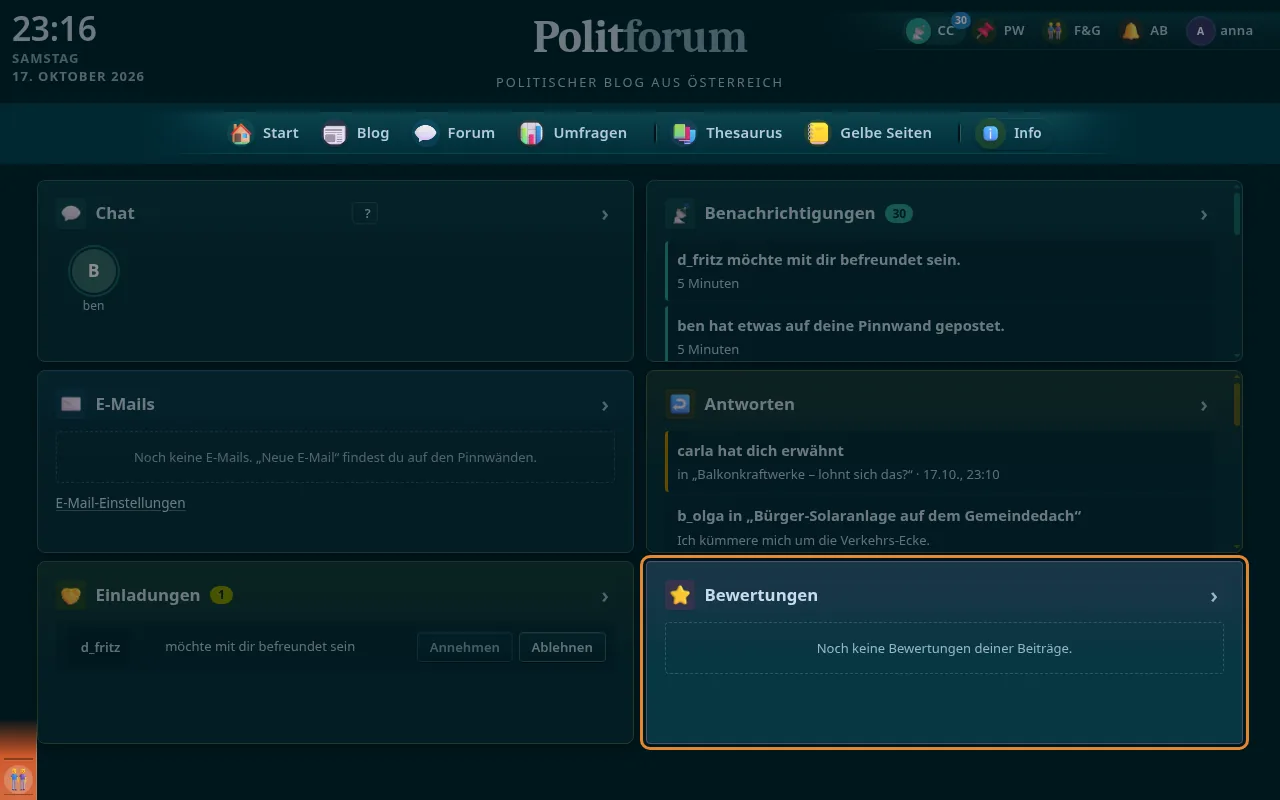
Task: Click the Umfragen chart icon
Action: (532, 133)
